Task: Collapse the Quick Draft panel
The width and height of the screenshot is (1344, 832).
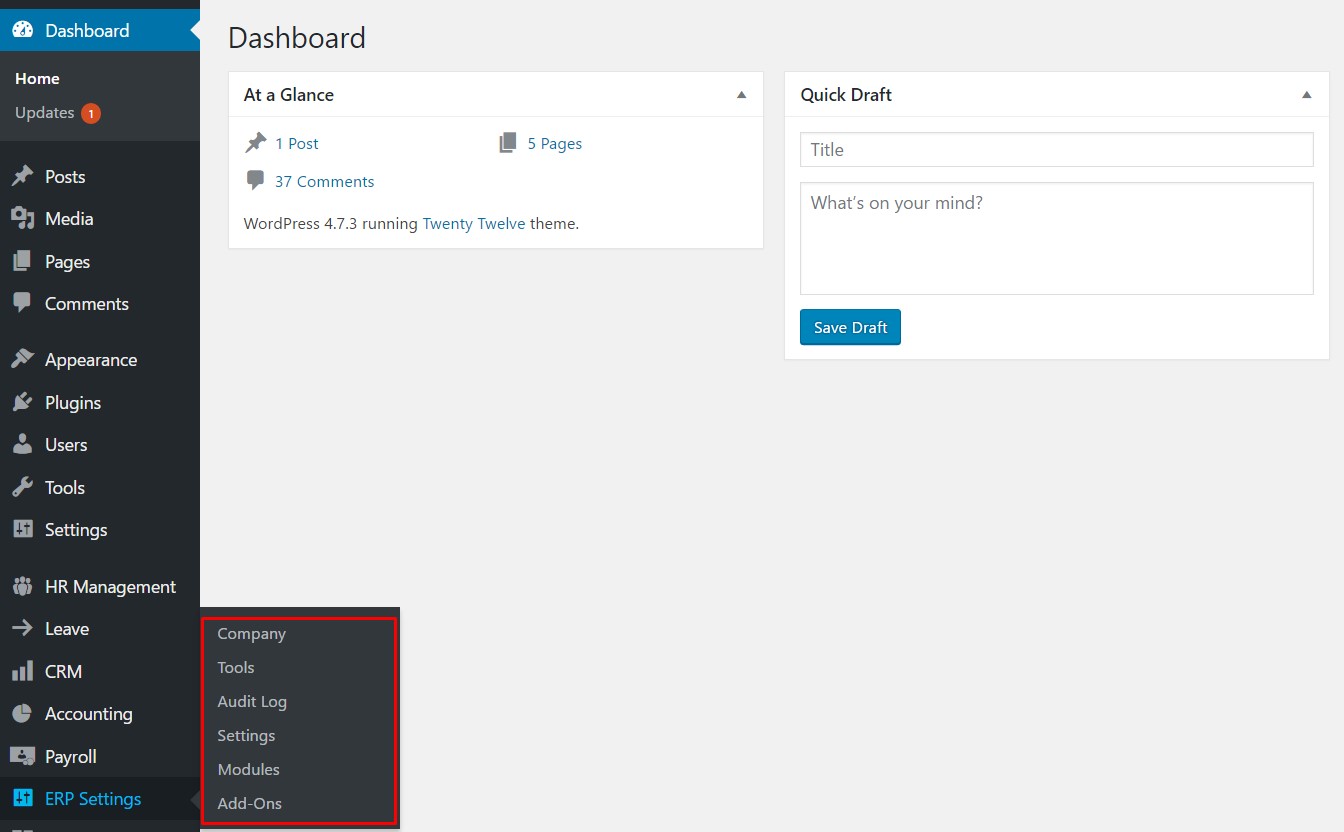Action: coord(1306,95)
